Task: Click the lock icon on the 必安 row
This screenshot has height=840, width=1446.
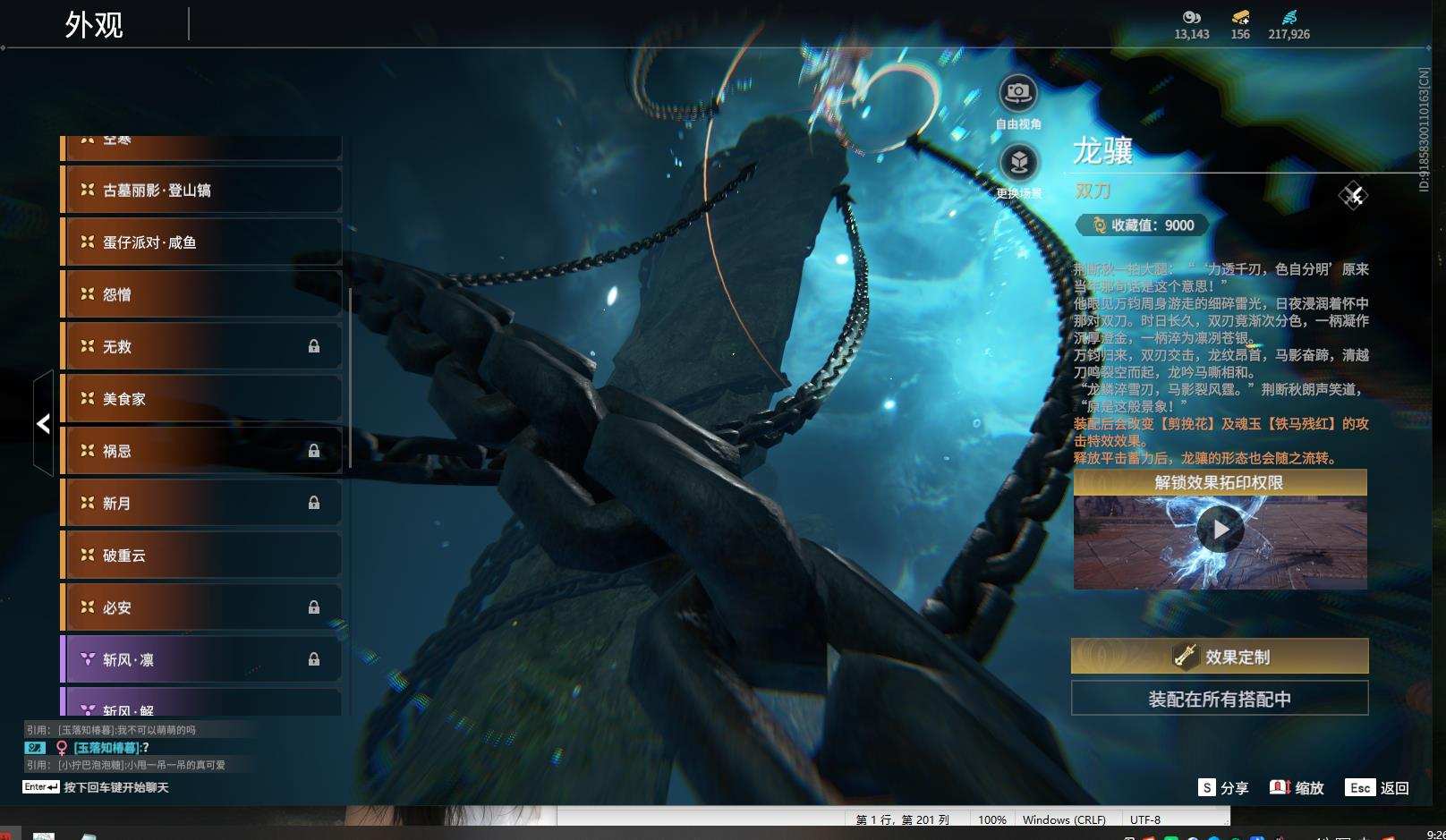Action: (314, 607)
